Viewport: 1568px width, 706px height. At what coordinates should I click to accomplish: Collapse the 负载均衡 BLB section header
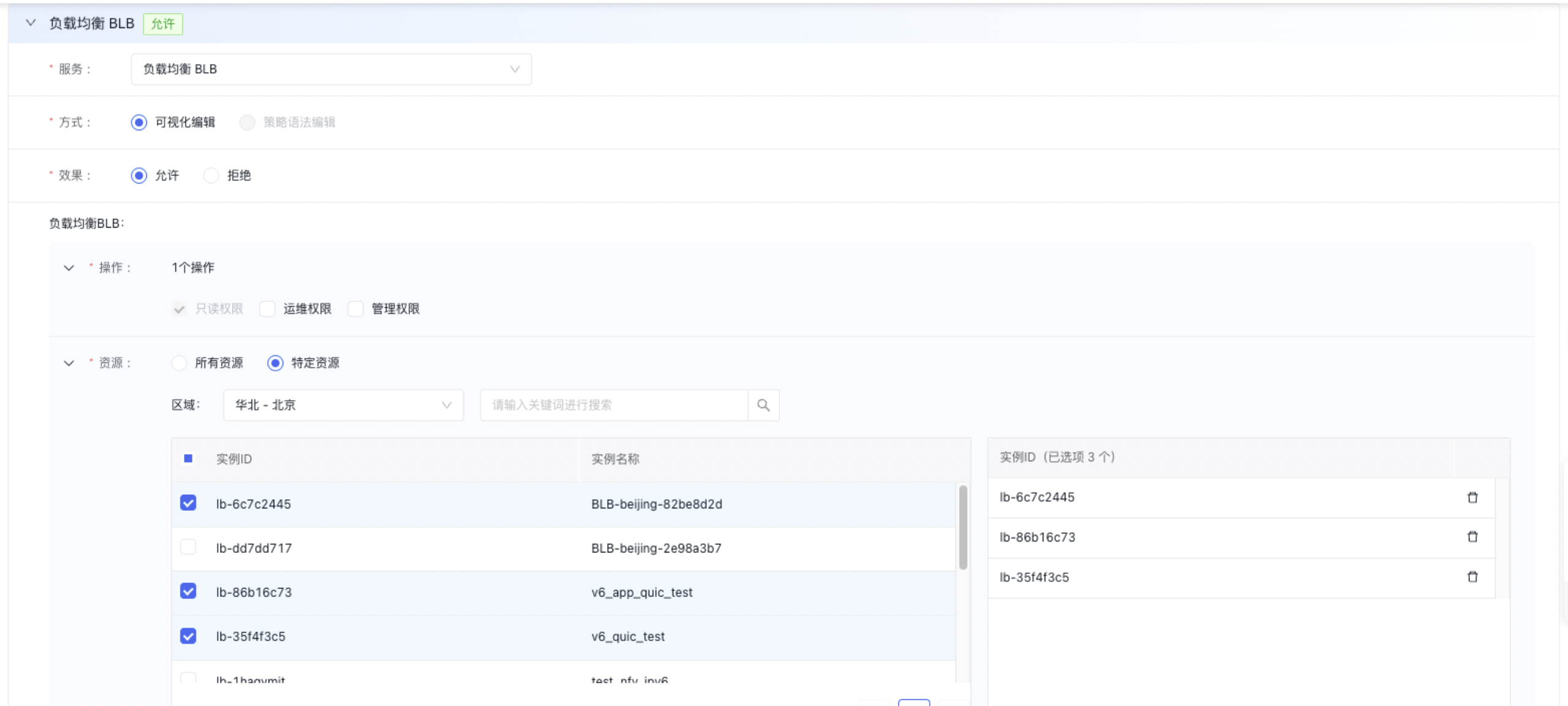tap(31, 23)
